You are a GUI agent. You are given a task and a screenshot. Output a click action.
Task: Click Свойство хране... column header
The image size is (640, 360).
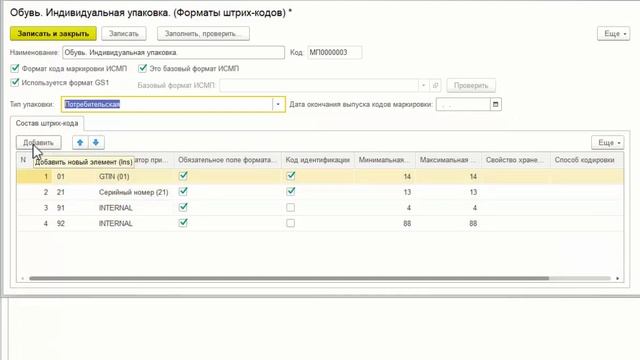(x=516, y=160)
